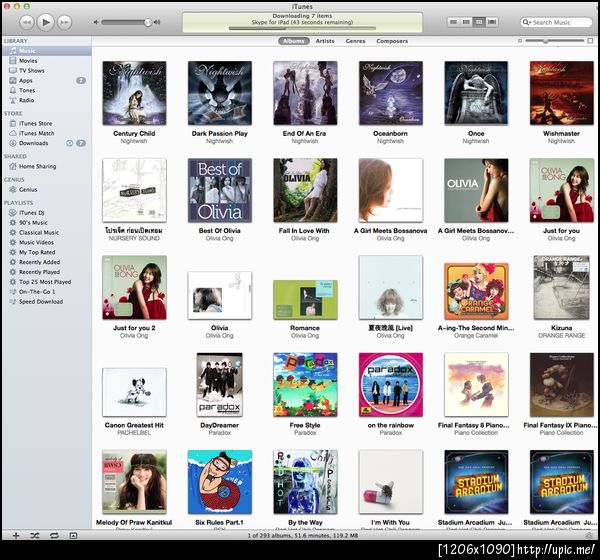The image size is (600, 560).
Task: Select the By the Way album cover
Action: [305, 482]
